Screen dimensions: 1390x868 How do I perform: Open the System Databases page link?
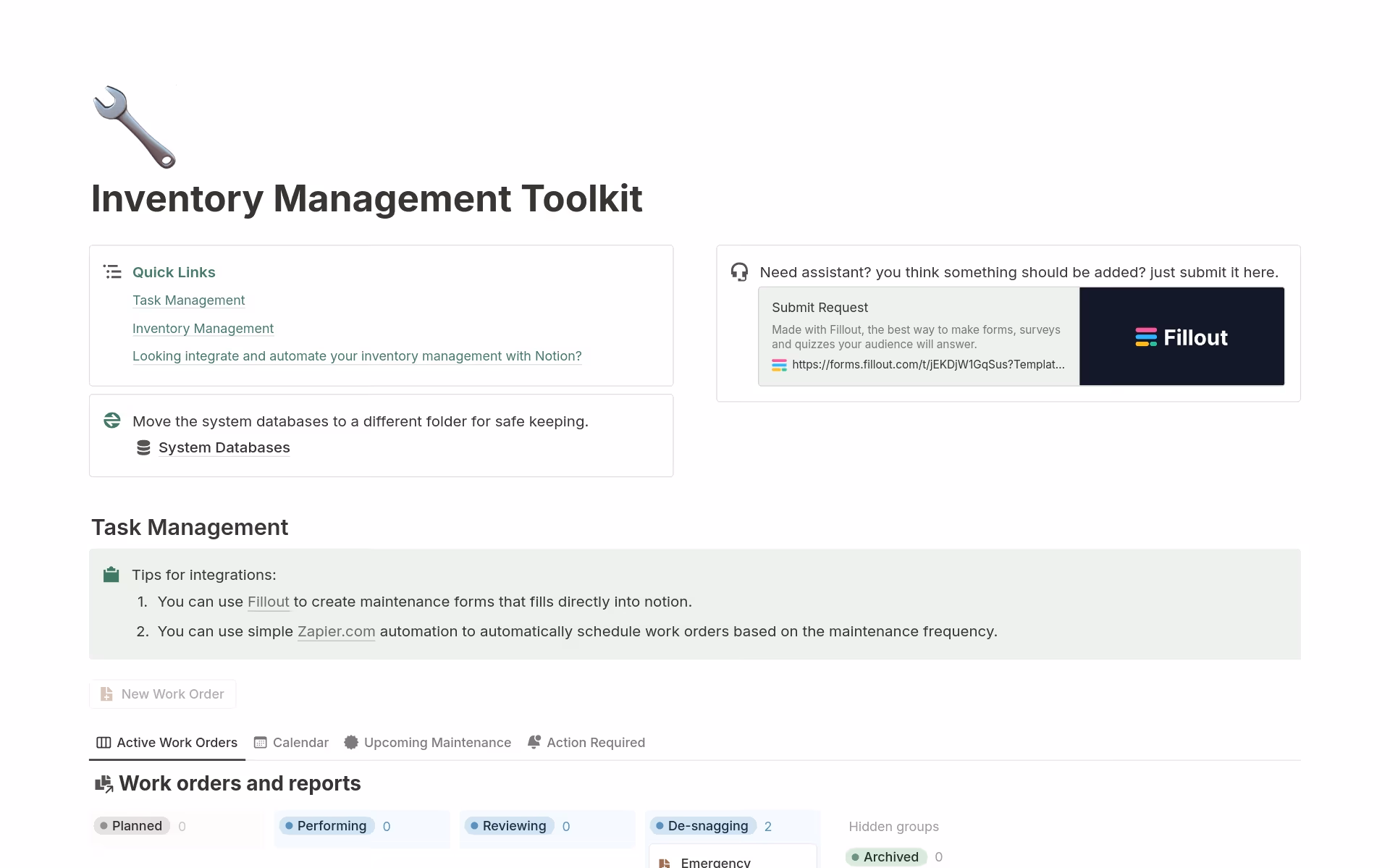[224, 448]
